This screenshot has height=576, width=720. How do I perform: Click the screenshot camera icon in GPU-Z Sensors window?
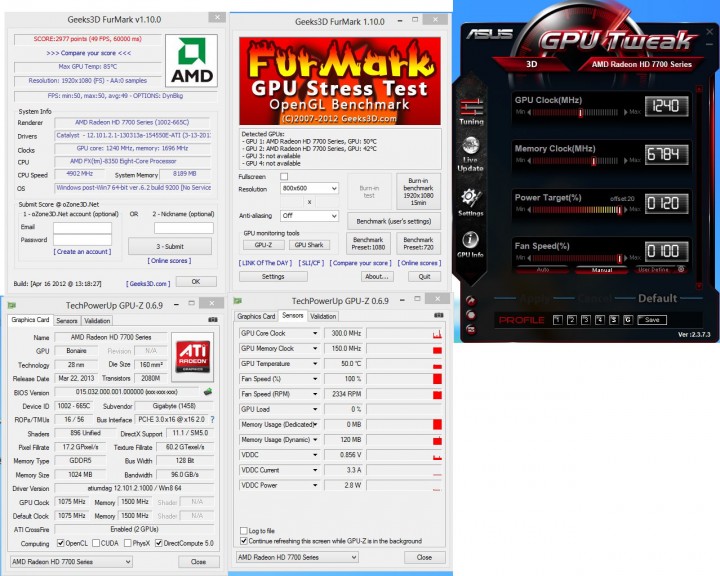click(x=439, y=315)
